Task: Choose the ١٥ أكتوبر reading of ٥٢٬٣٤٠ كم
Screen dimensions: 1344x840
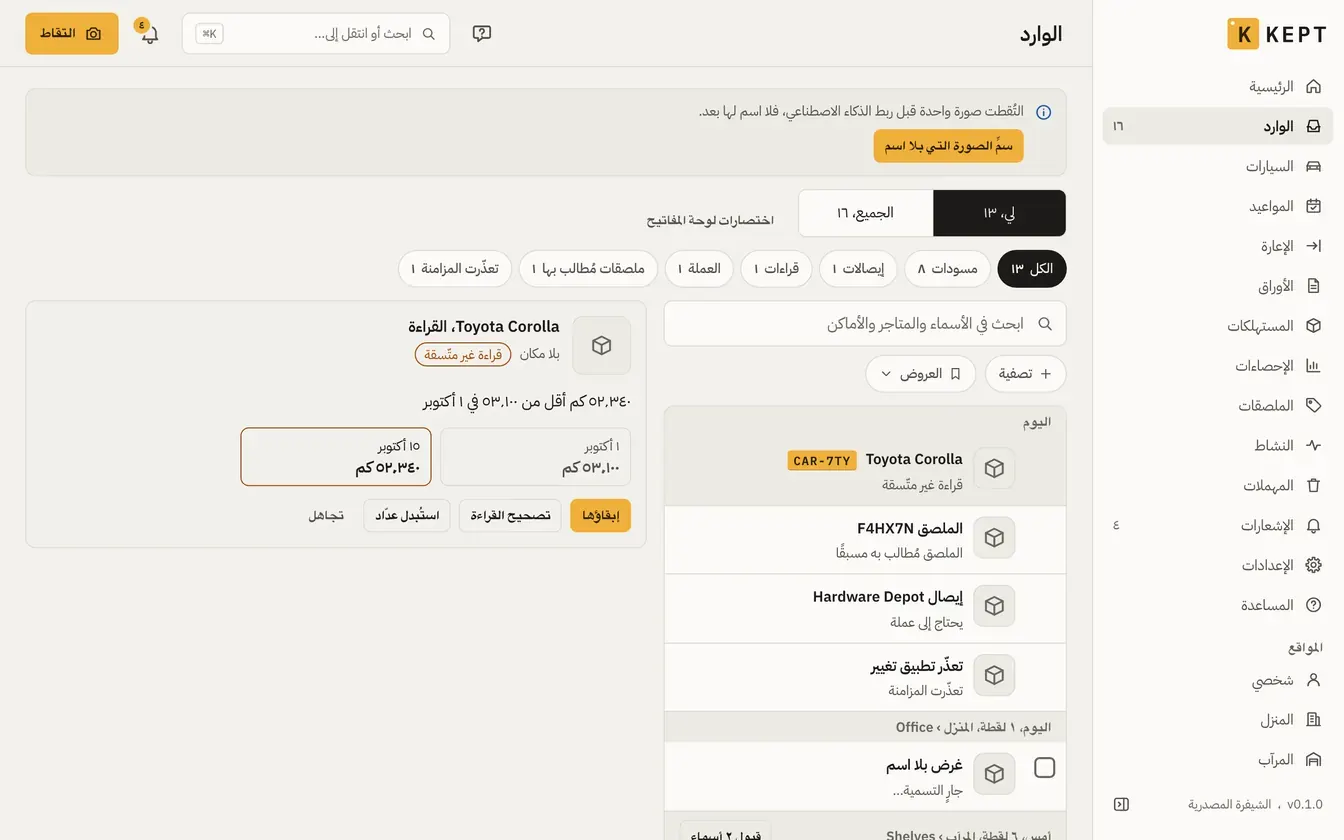Action: pos(335,457)
